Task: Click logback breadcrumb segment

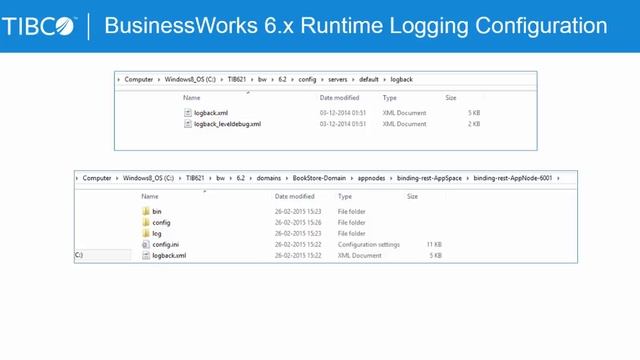Action: 402,79
